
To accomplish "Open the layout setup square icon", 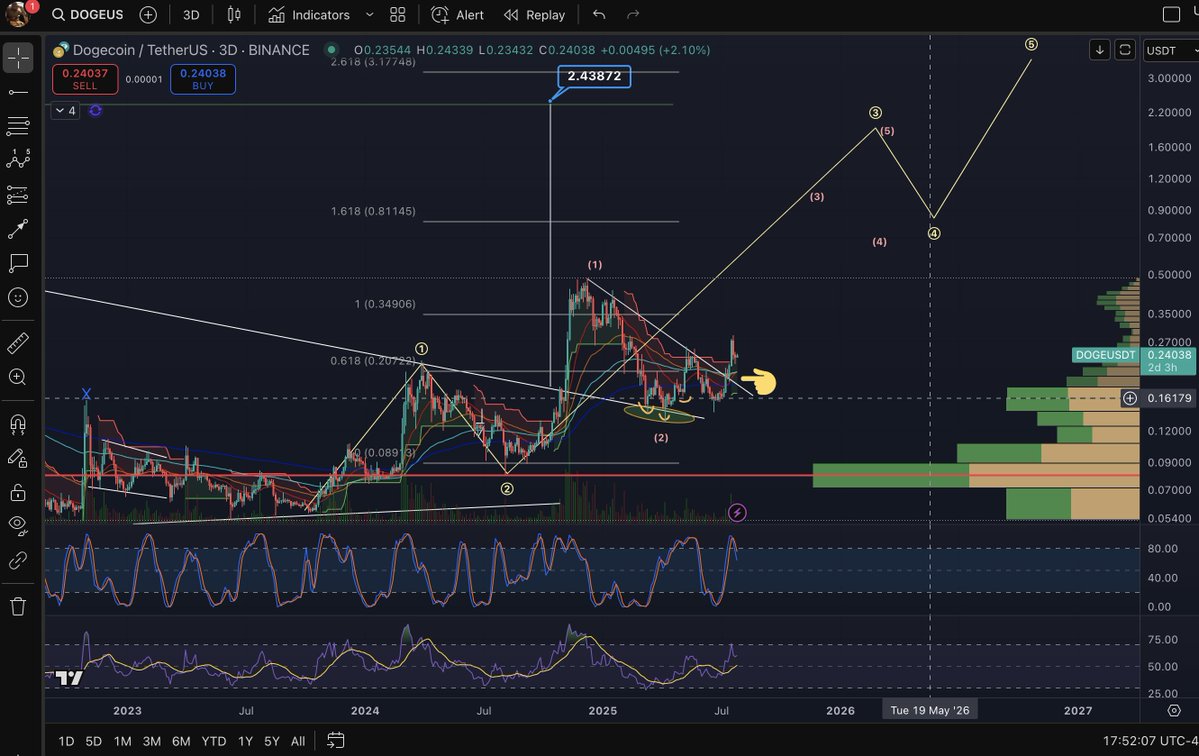I will point(1171,15).
